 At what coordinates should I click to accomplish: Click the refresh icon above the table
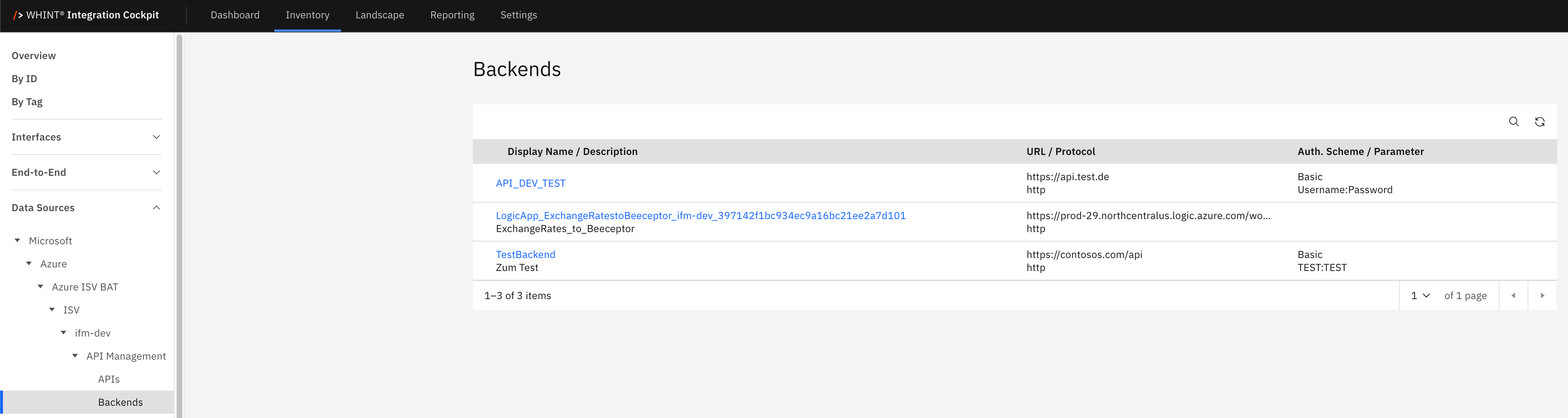1540,122
